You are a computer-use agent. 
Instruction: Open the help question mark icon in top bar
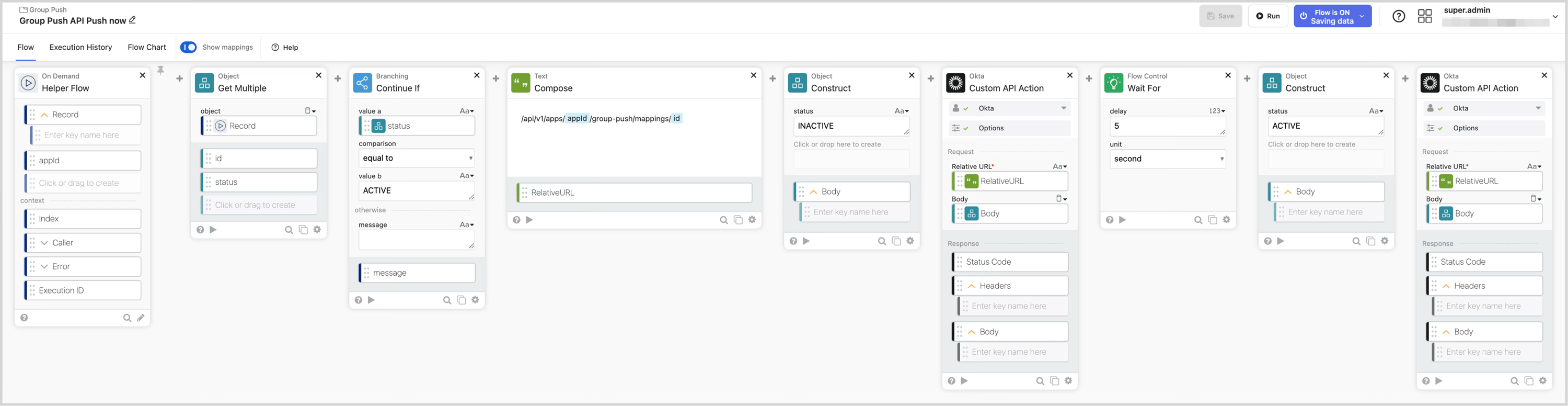(1398, 16)
